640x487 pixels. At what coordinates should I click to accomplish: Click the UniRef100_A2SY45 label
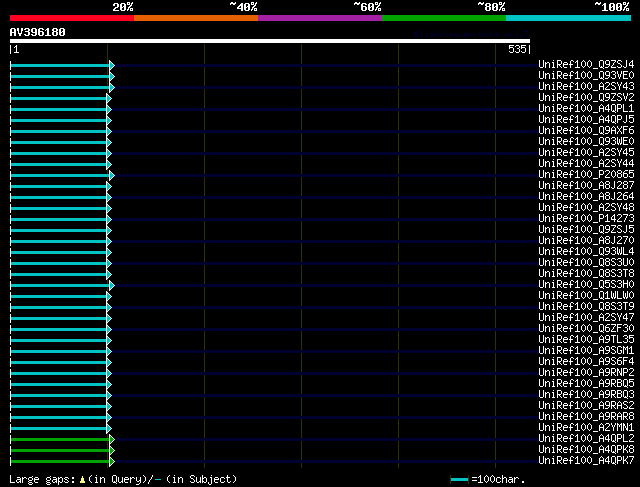(586, 153)
